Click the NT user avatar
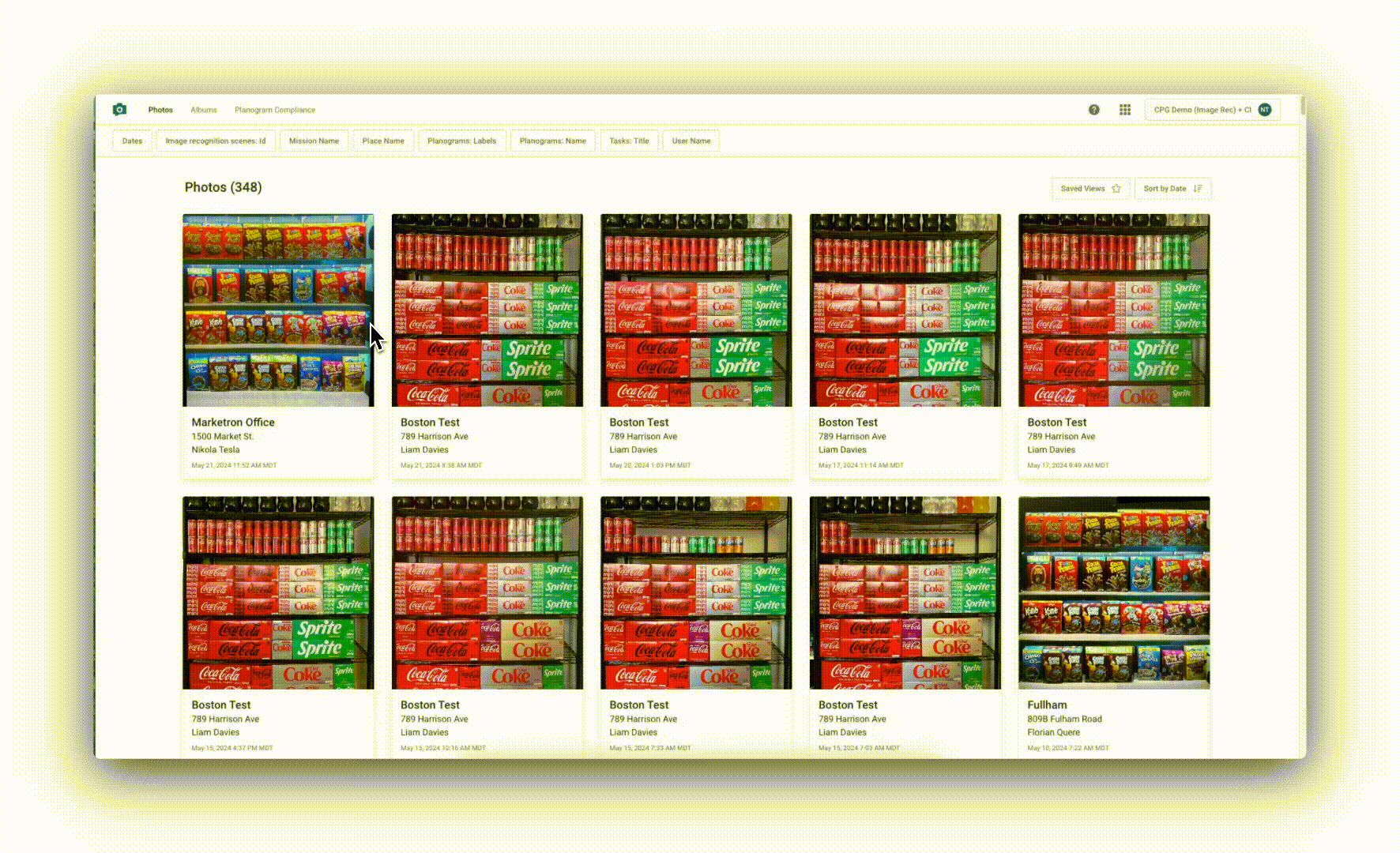Screen dimensions: 1400x853 click(1265, 110)
